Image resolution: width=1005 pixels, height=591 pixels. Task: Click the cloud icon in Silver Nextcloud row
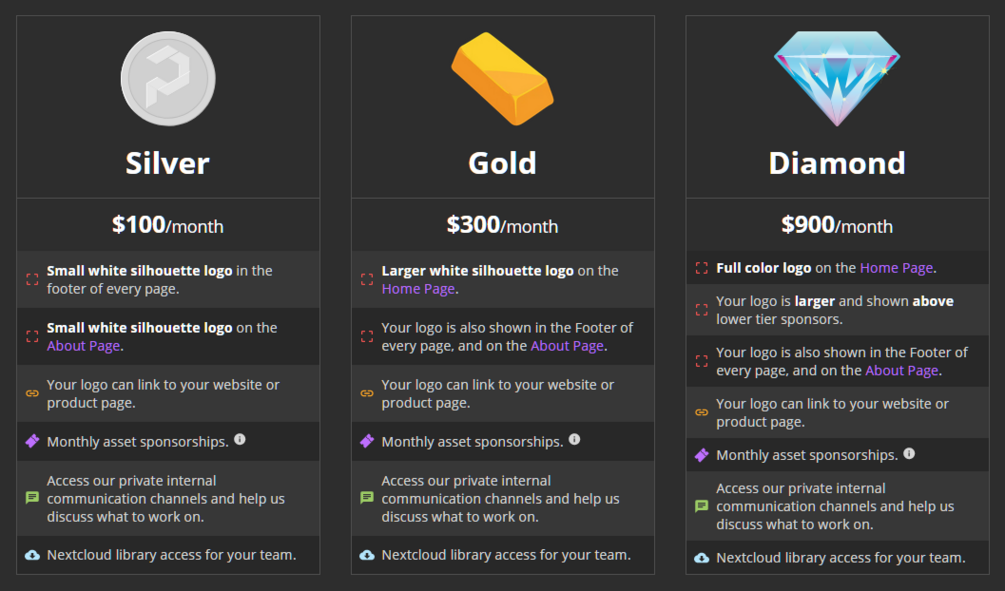[x=32, y=555]
